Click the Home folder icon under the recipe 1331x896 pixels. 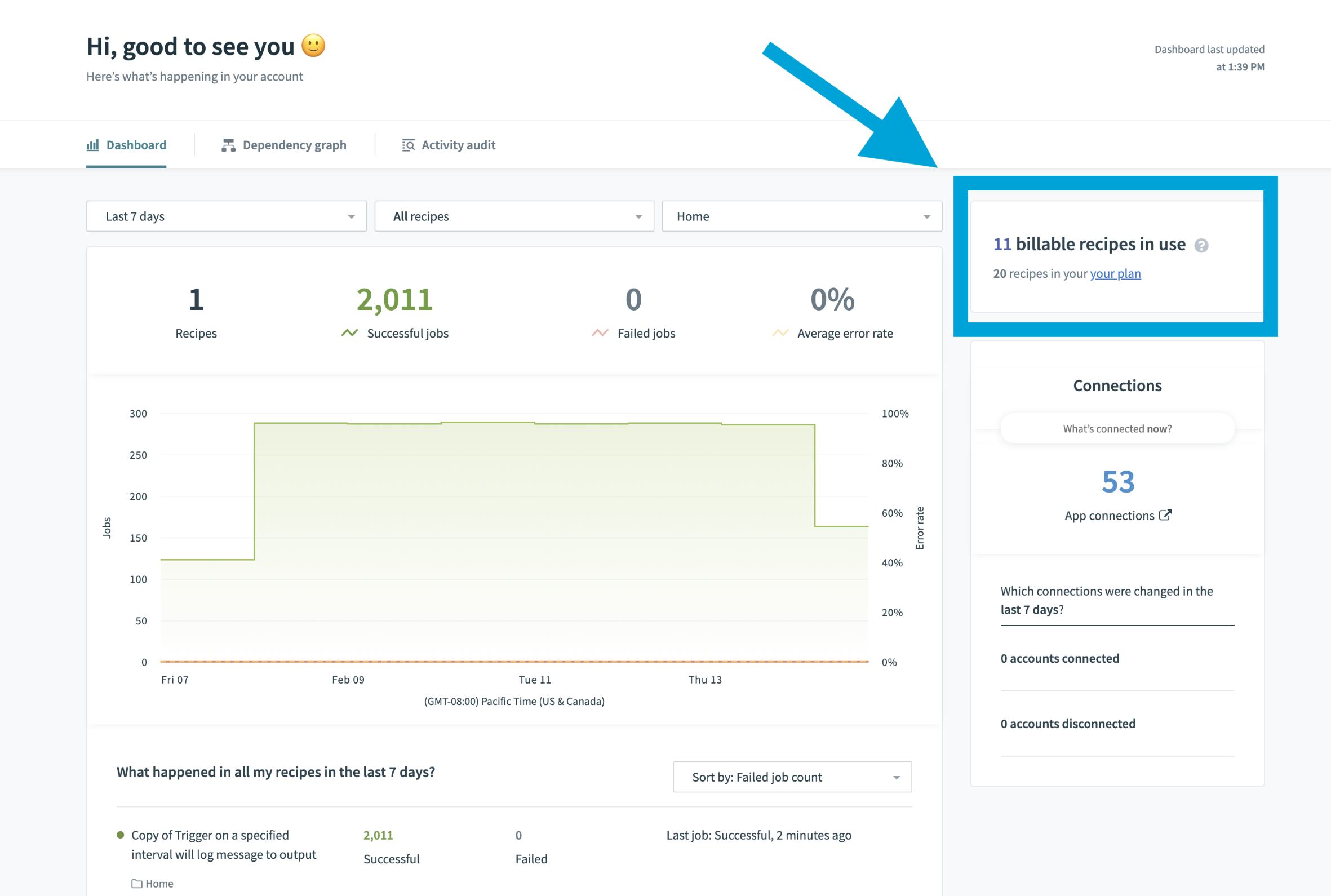click(x=136, y=884)
